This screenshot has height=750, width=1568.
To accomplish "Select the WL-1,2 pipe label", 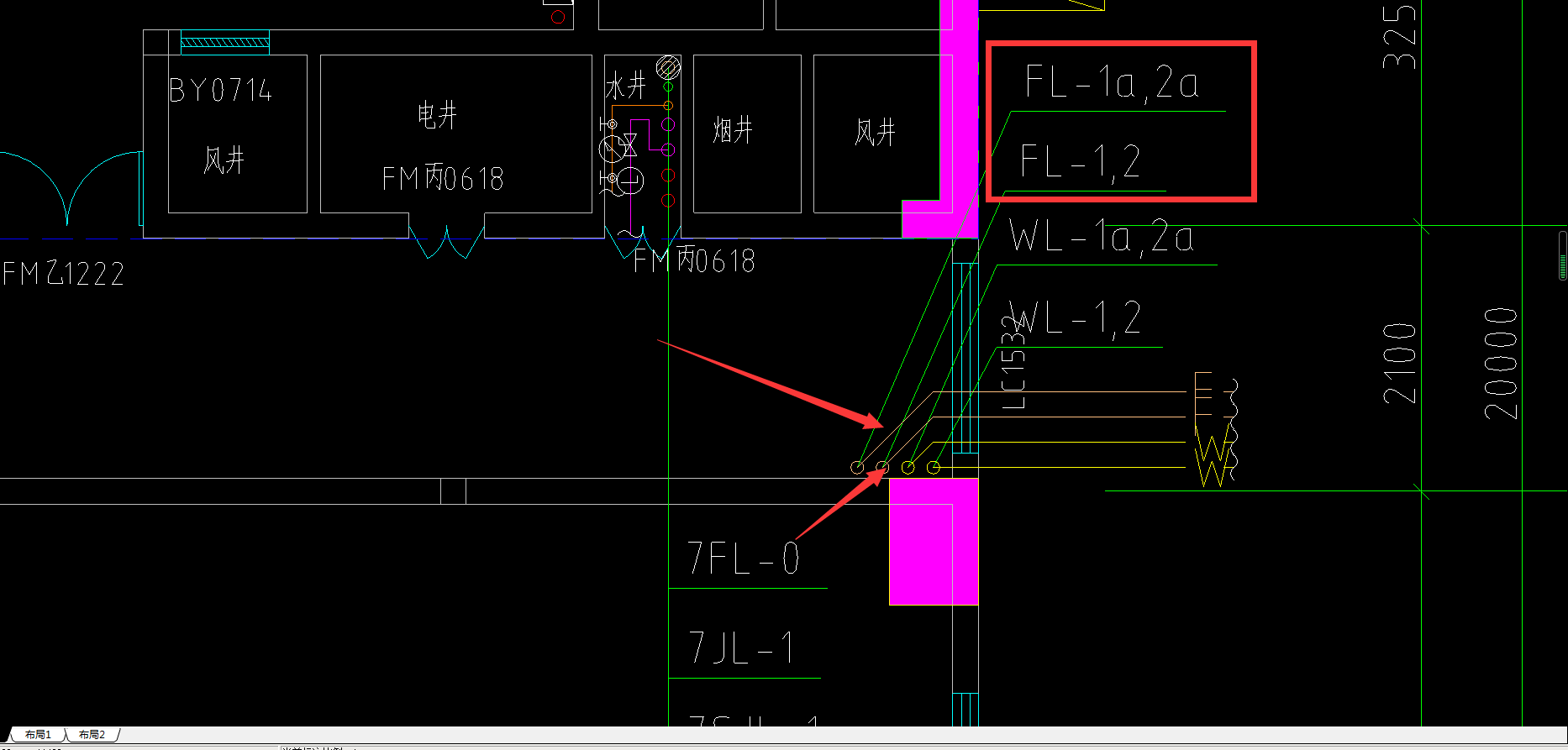I will pyautogui.click(x=1076, y=318).
